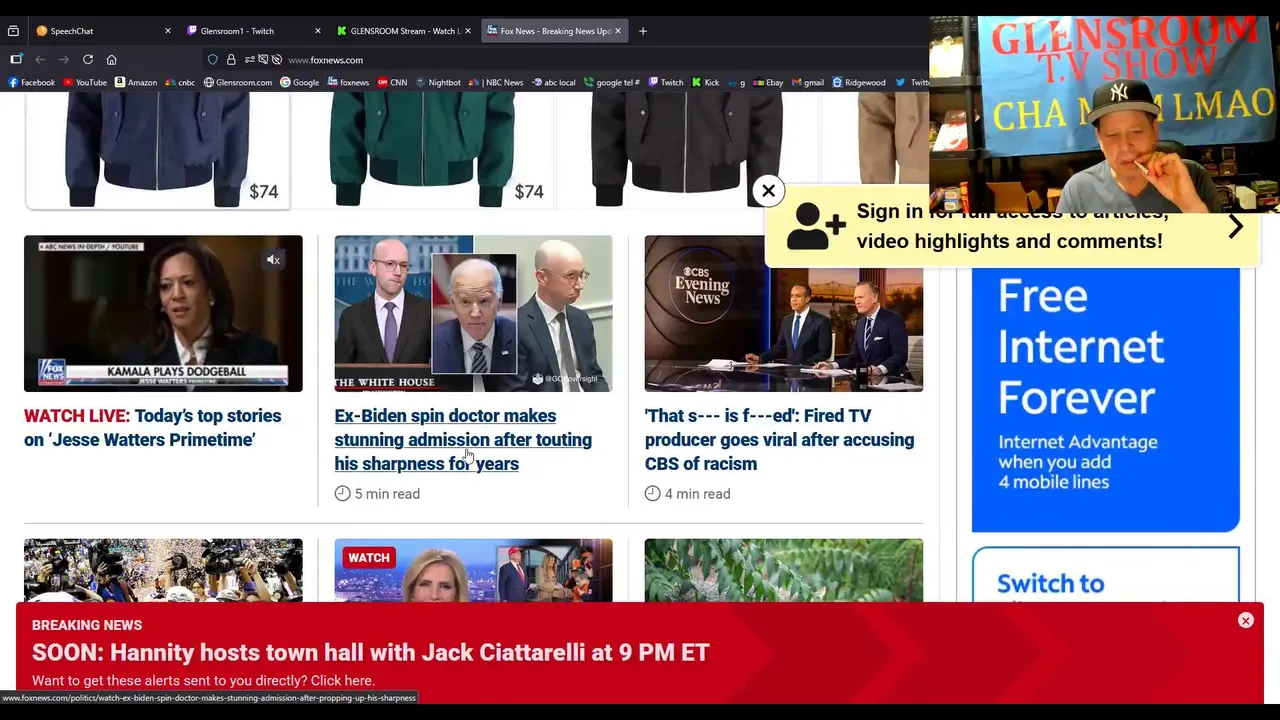Image resolution: width=1280 pixels, height=720 pixels.
Task: Open 'Today's top stories on Jesse Watters Primetime'
Action: pyautogui.click(x=153, y=428)
